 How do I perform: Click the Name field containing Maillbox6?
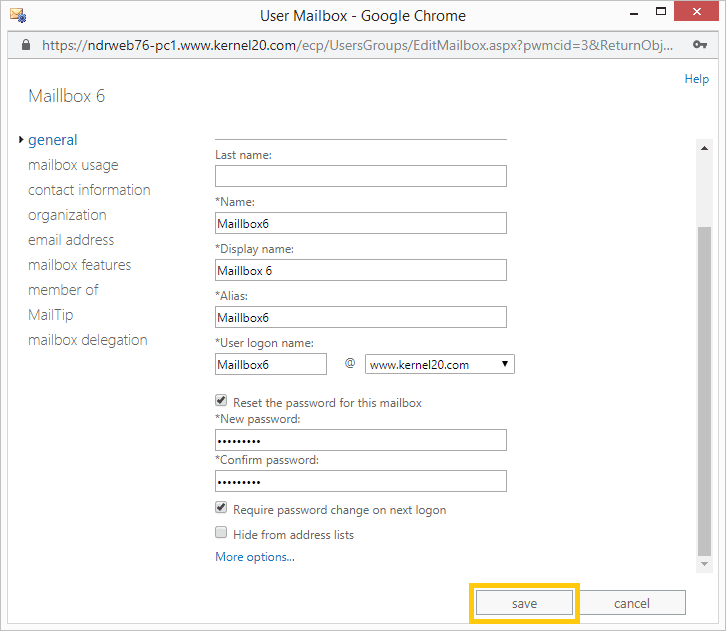pos(361,223)
